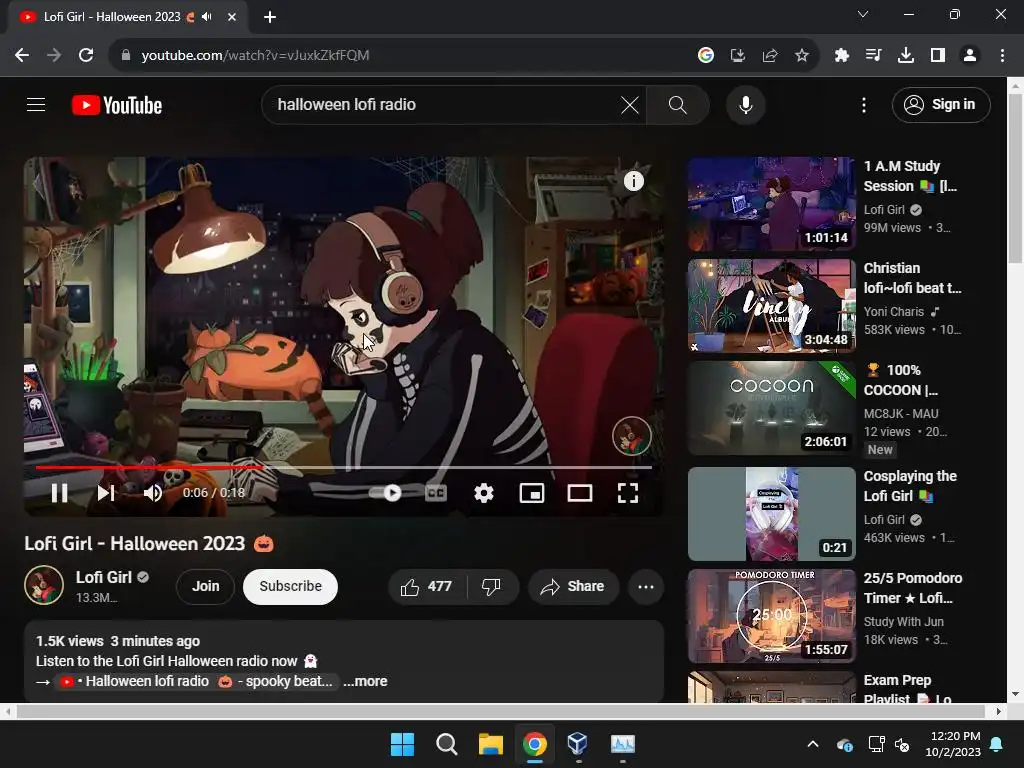Go back in browser
This screenshot has width=1024, height=768.
tap(22, 56)
